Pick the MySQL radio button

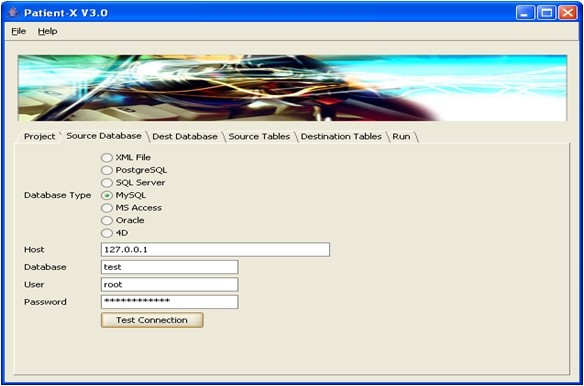click(x=107, y=195)
